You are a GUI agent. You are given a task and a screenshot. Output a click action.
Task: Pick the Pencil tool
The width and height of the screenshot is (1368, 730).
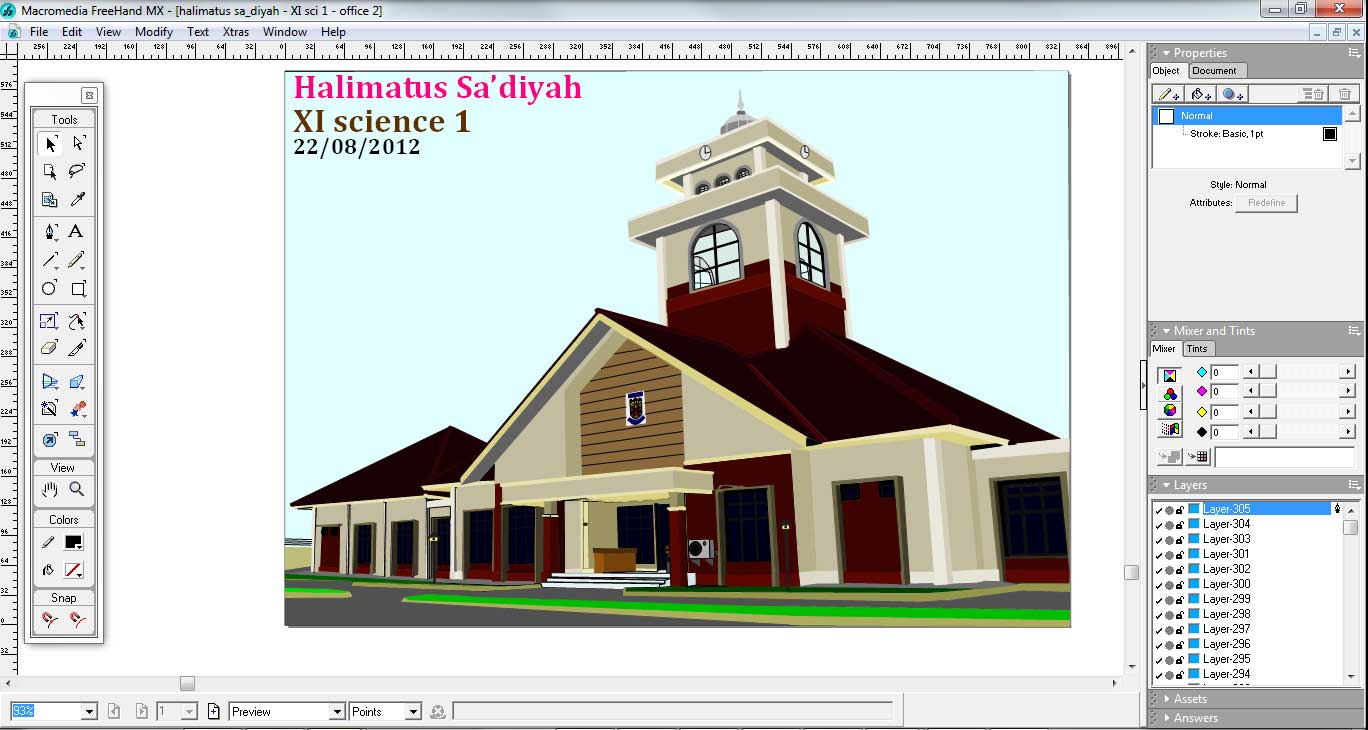click(78, 260)
